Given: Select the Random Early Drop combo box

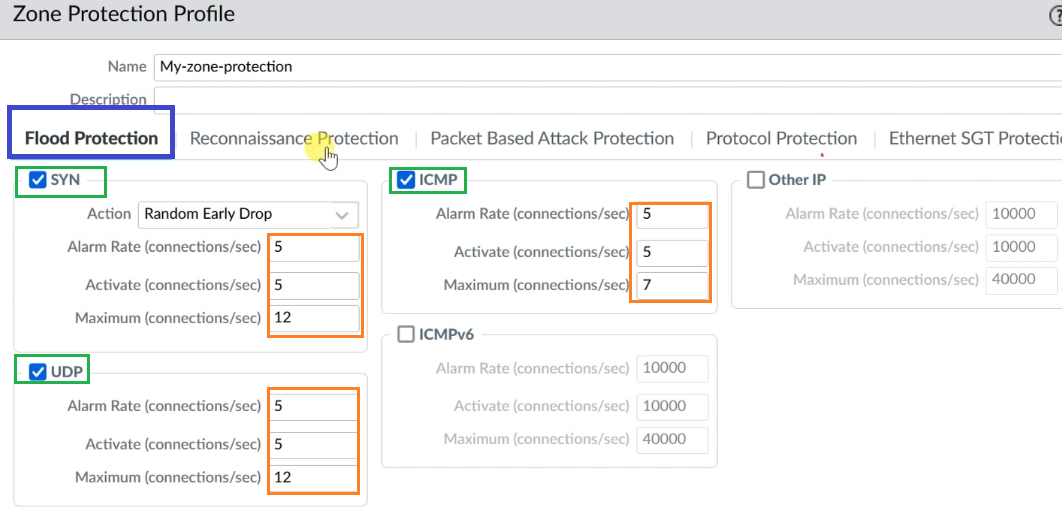Looking at the screenshot, I should coord(248,215).
